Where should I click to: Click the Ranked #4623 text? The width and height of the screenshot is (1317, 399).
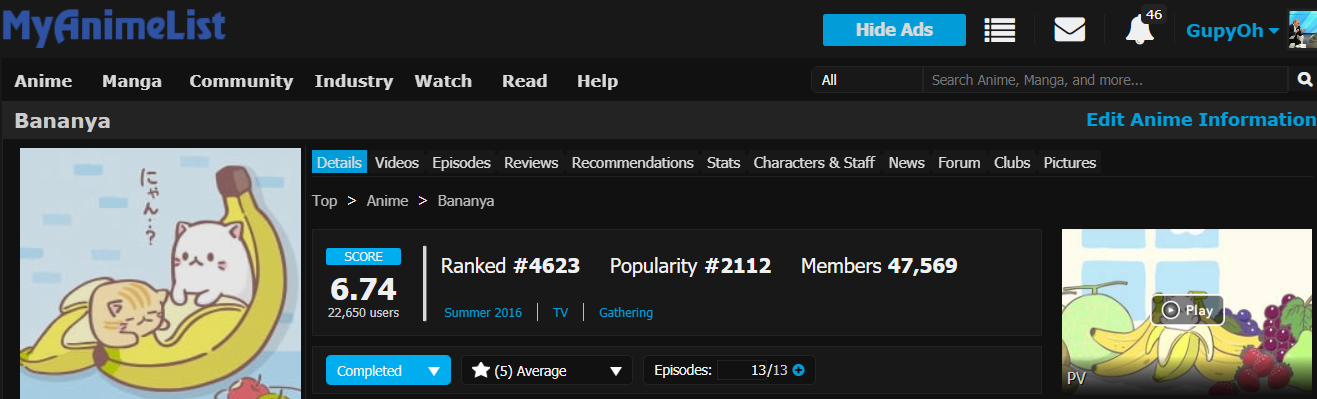click(510, 266)
